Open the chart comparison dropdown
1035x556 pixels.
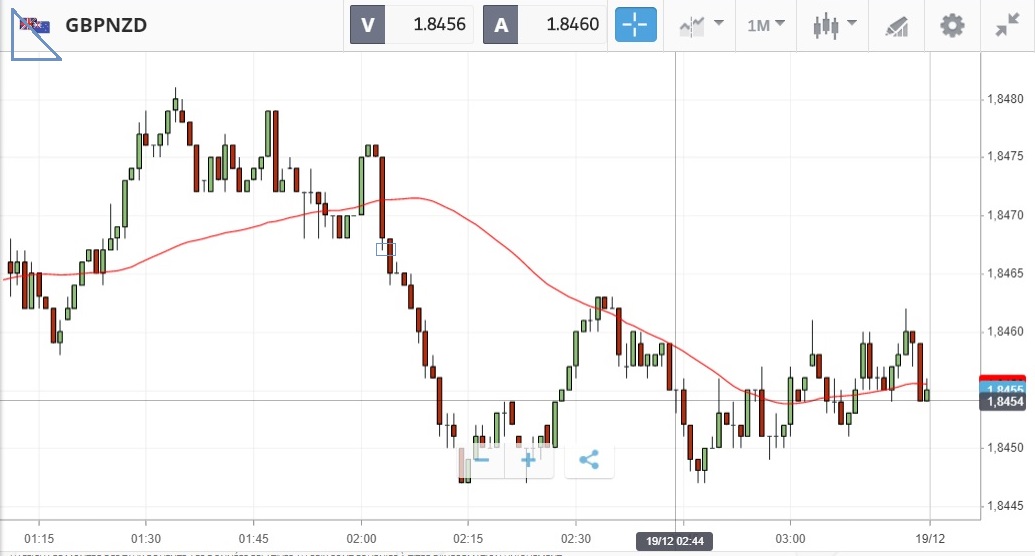(701, 25)
